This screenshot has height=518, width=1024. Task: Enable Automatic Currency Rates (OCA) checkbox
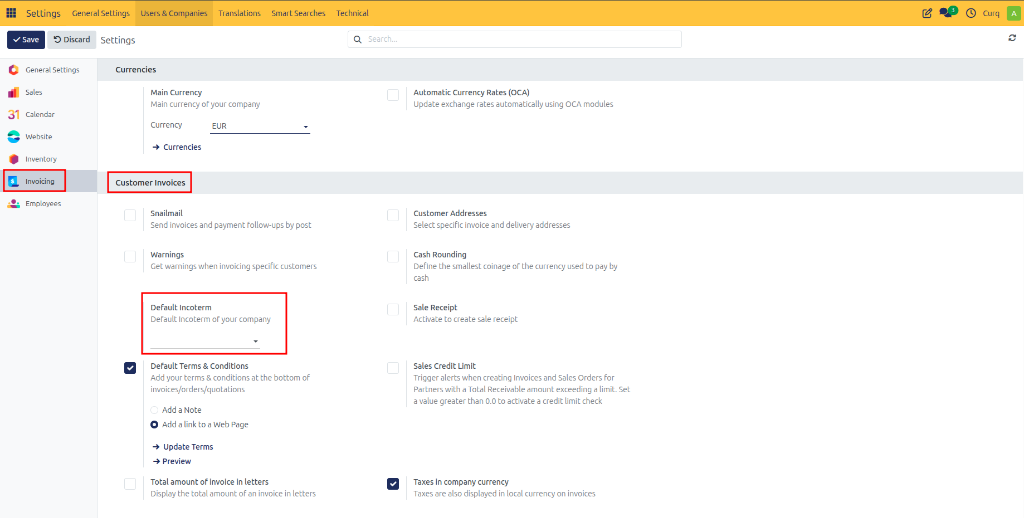[392, 95]
